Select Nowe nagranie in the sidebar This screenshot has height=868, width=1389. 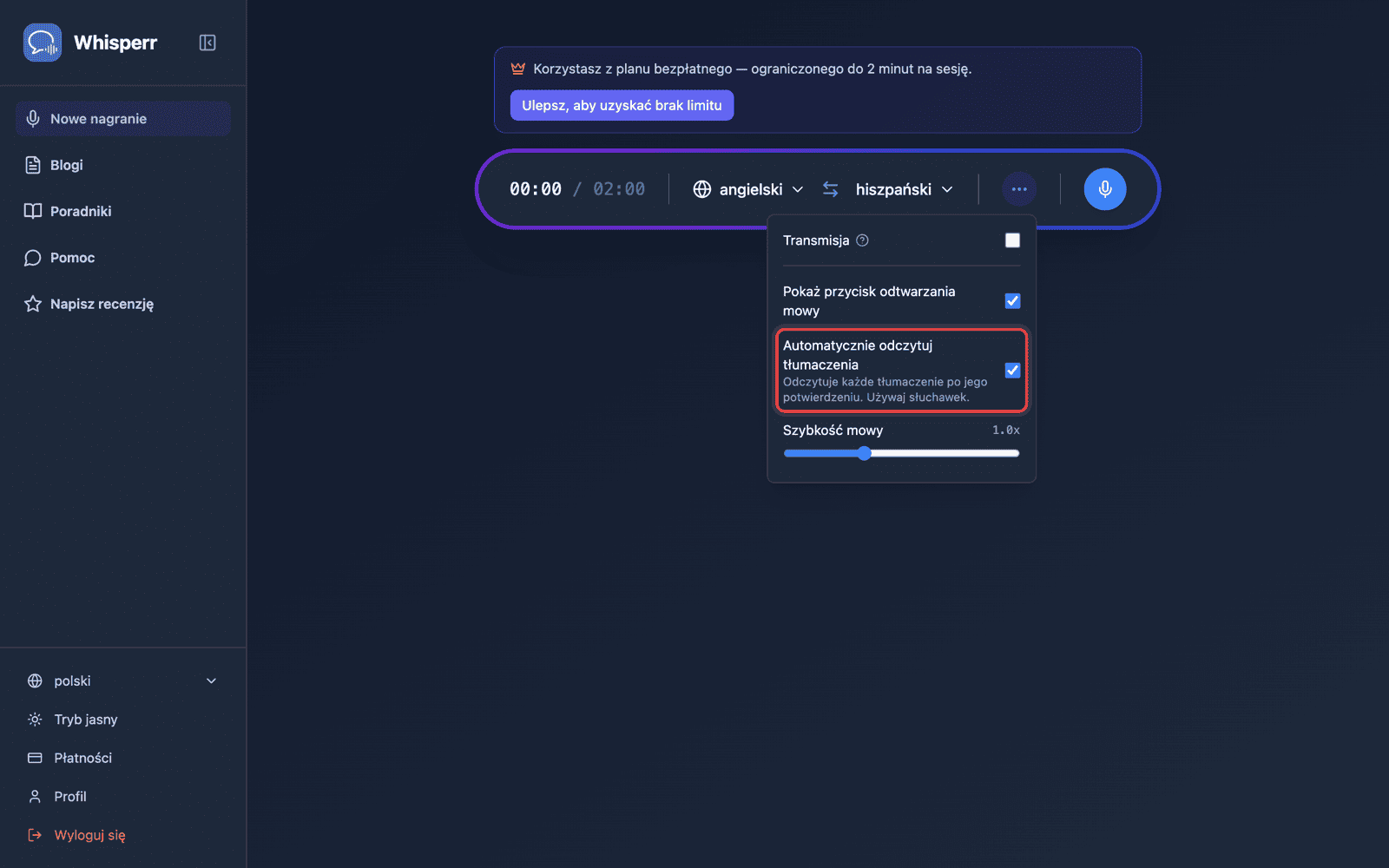(122, 119)
